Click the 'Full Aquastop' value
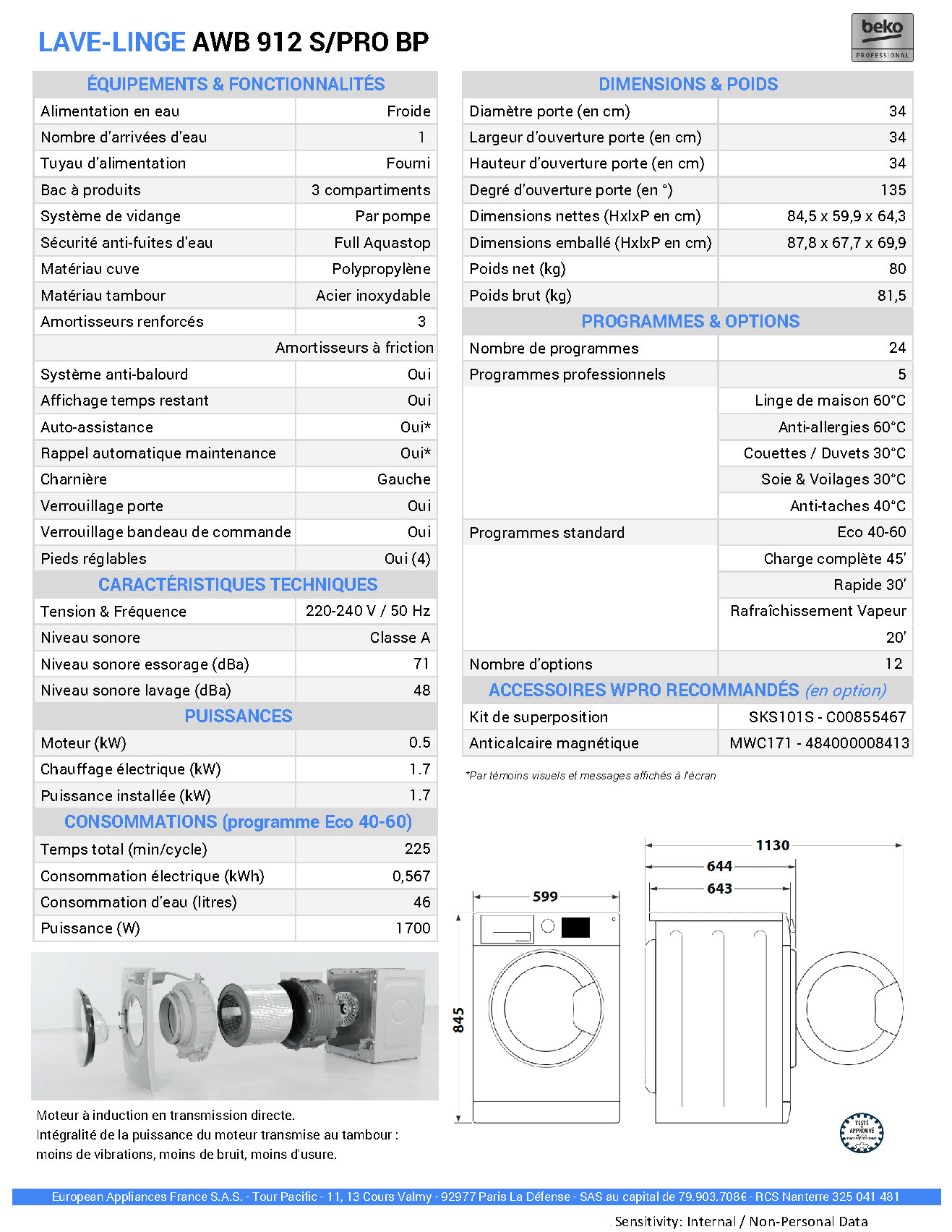 tap(382, 243)
